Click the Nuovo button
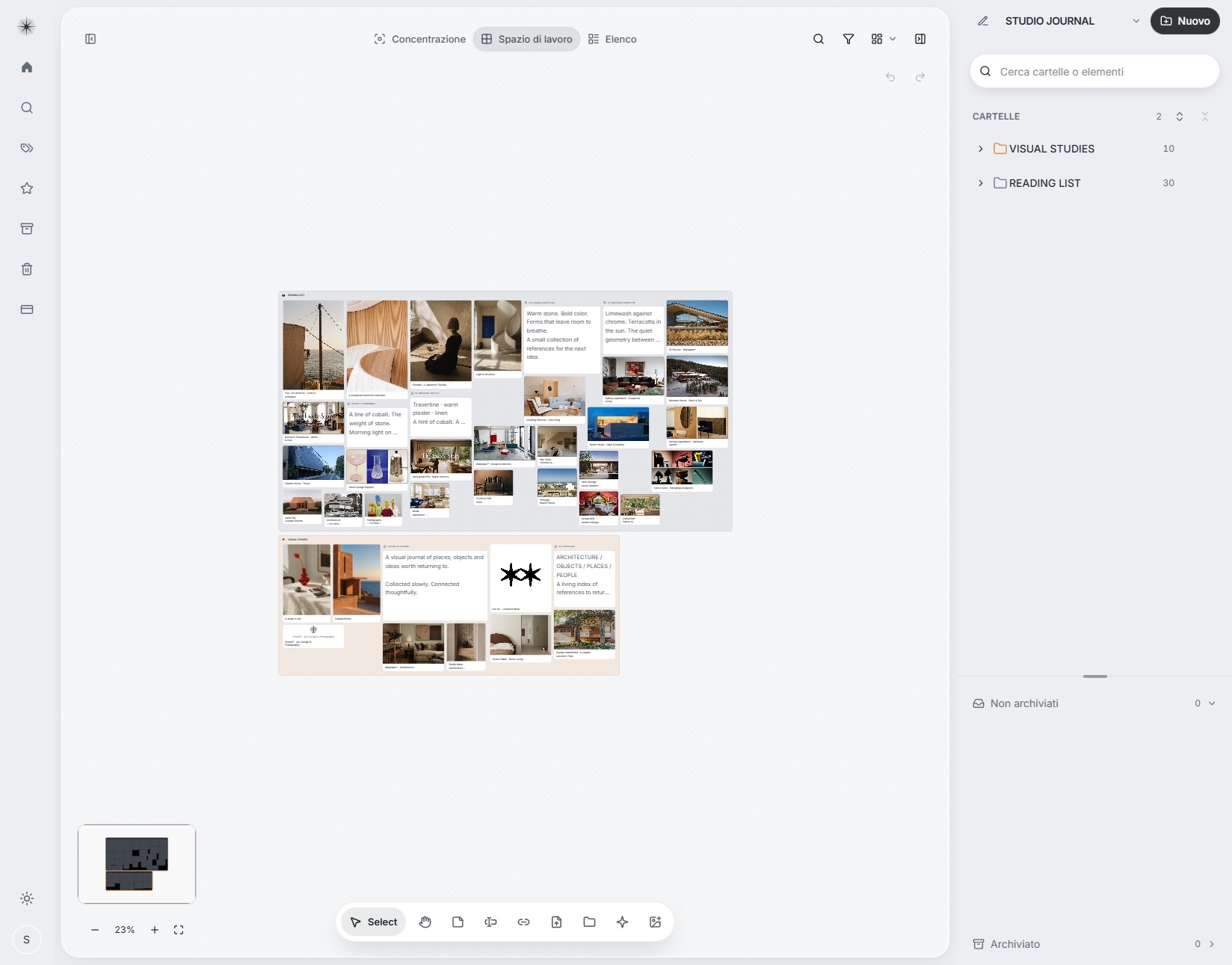Screen dimensions: 1232x965 1185,21
